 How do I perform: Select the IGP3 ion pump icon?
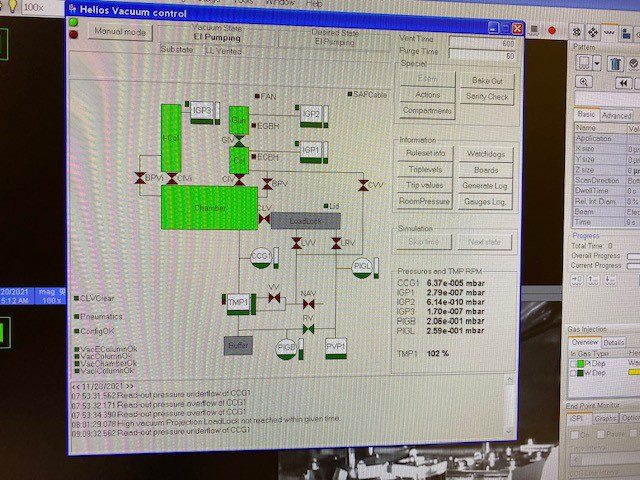pos(202,113)
